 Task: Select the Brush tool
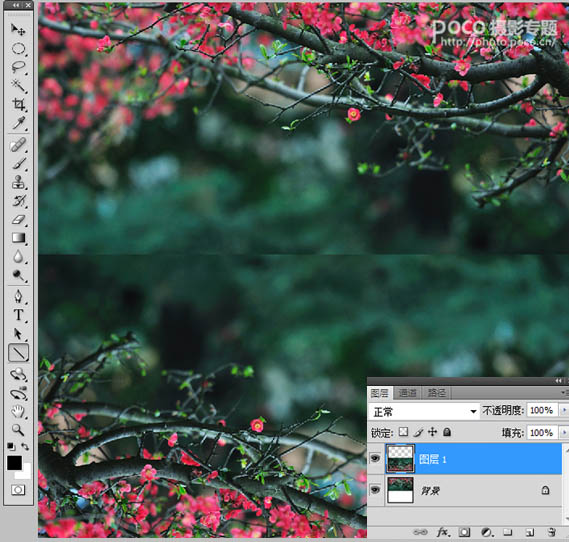(18, 164)
